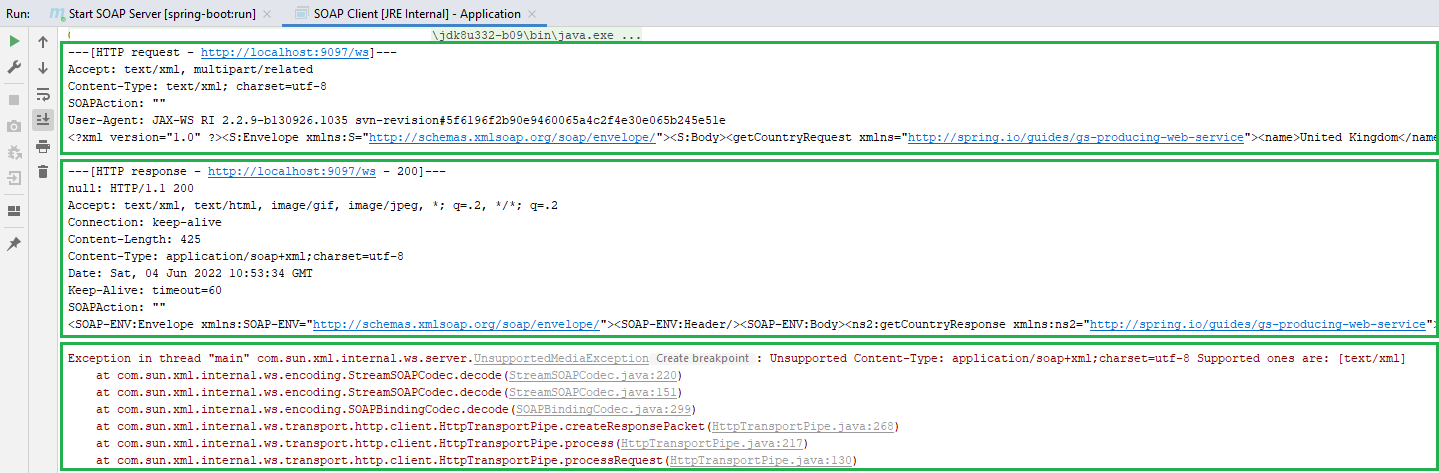Toggle Soft-Wrap for console output
The image size is (1439, 473).
43,94
